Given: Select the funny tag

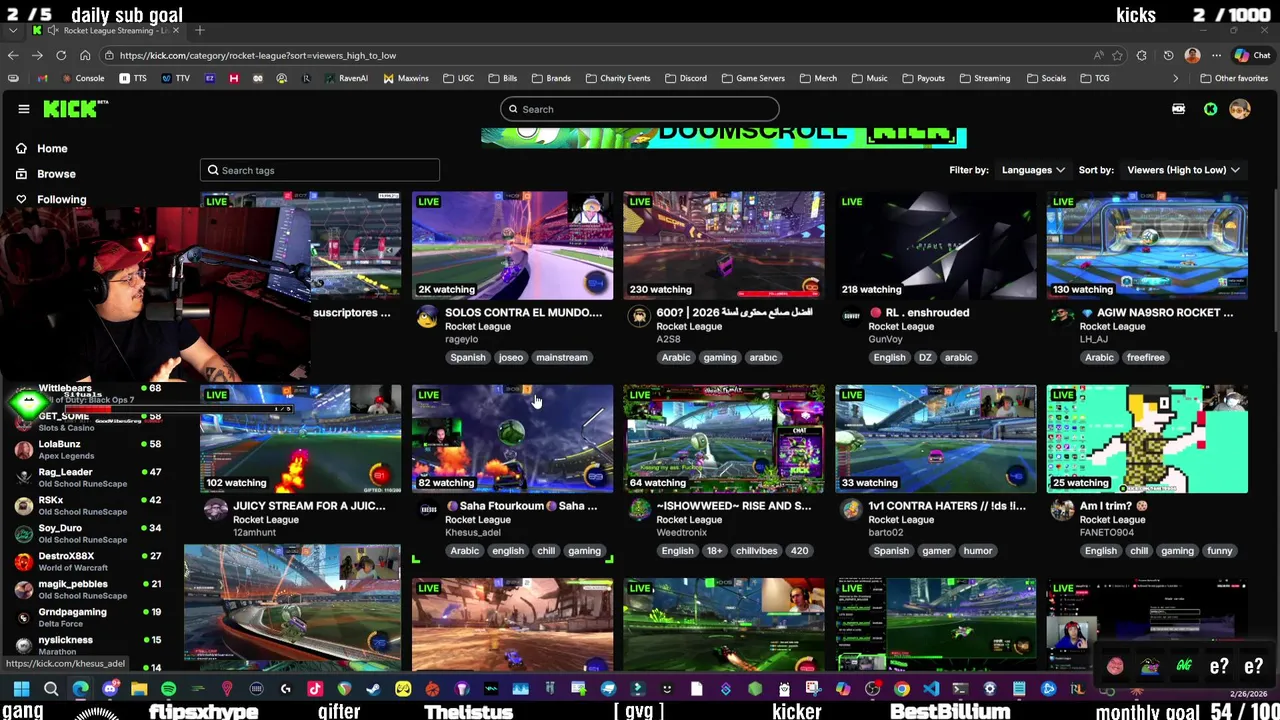Looking at the screenshot, I should pos(1219,550).
